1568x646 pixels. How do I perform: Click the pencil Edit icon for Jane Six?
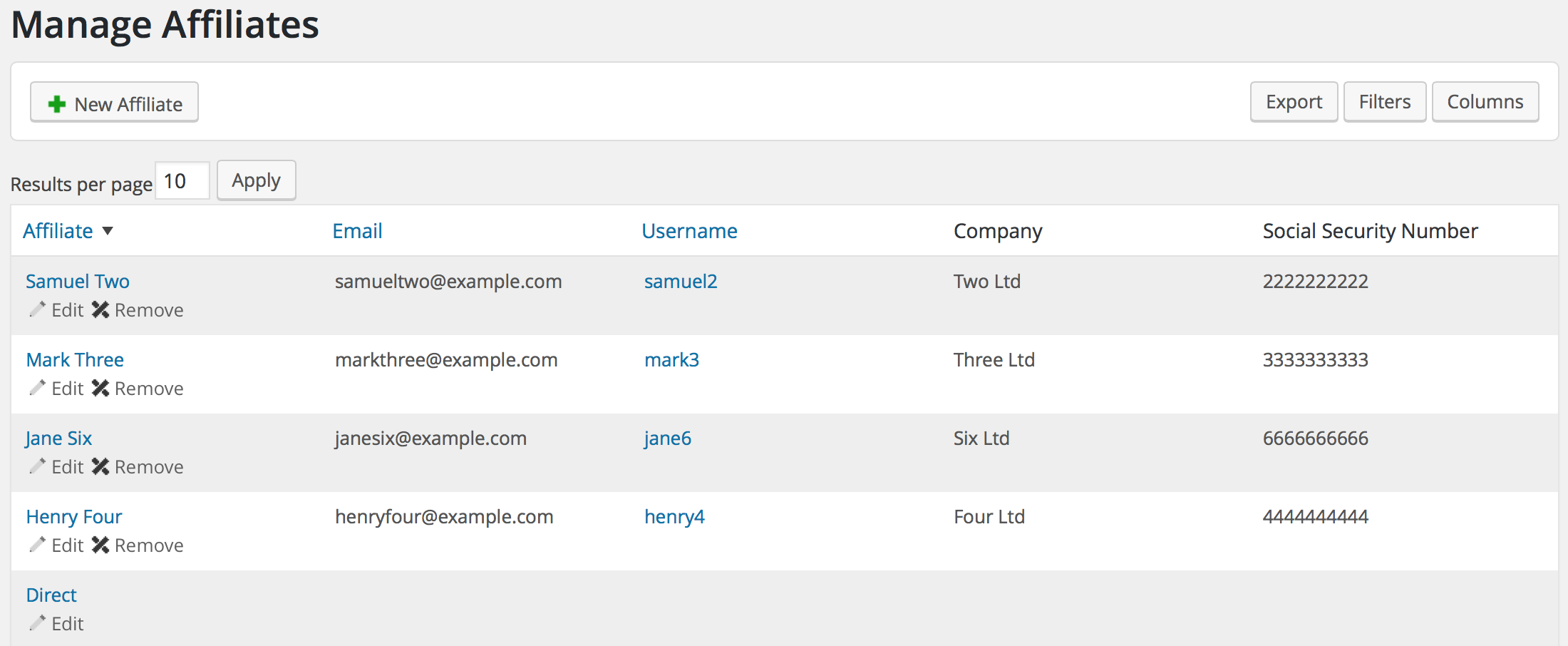tap(38, 466)
